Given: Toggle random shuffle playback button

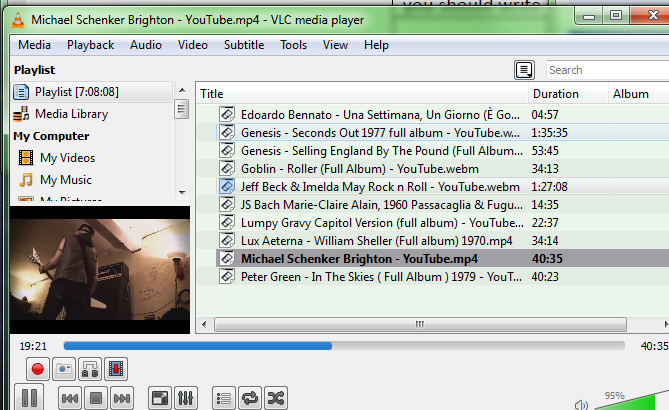Looking at the screenshot, I should [x=276, y=398].
